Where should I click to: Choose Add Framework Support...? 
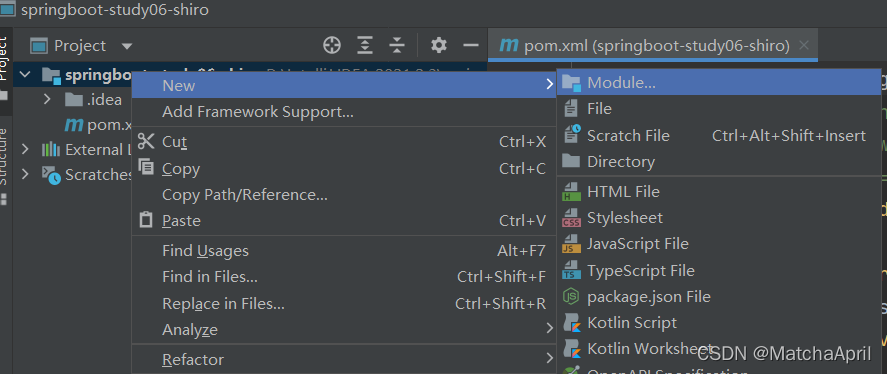tap(344, 111)
